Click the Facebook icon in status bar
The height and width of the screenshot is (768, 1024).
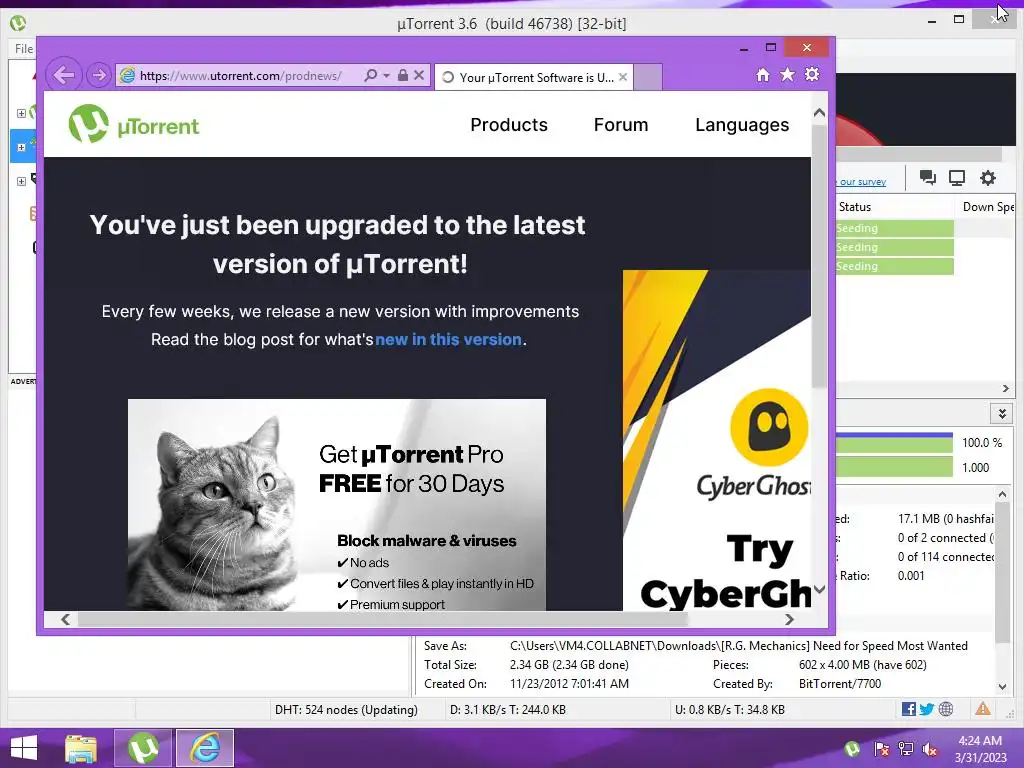[908, 709]
